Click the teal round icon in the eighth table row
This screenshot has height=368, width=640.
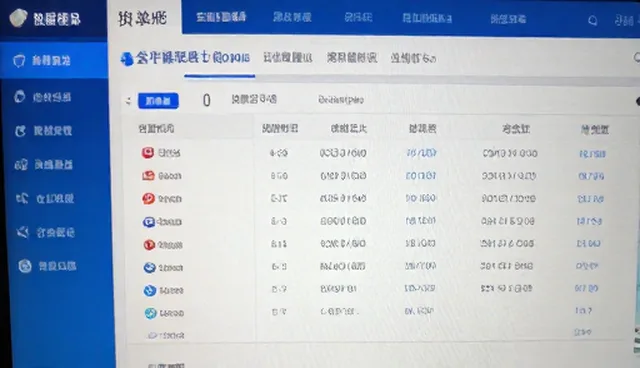(x=151, y=313)
